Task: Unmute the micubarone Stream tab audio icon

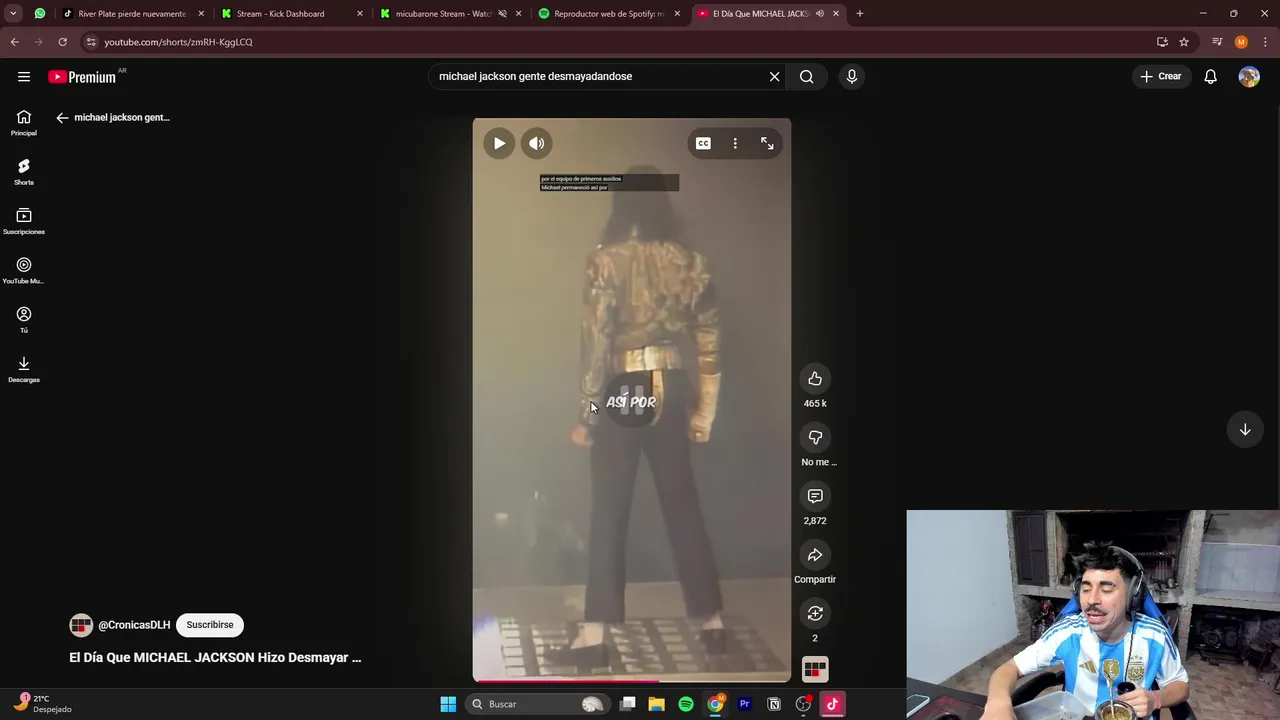Action: tap(503, 14)
